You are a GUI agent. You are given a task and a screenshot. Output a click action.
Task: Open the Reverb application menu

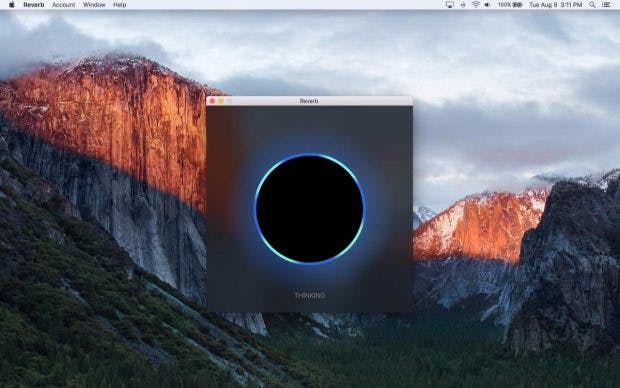click(34, 5)
